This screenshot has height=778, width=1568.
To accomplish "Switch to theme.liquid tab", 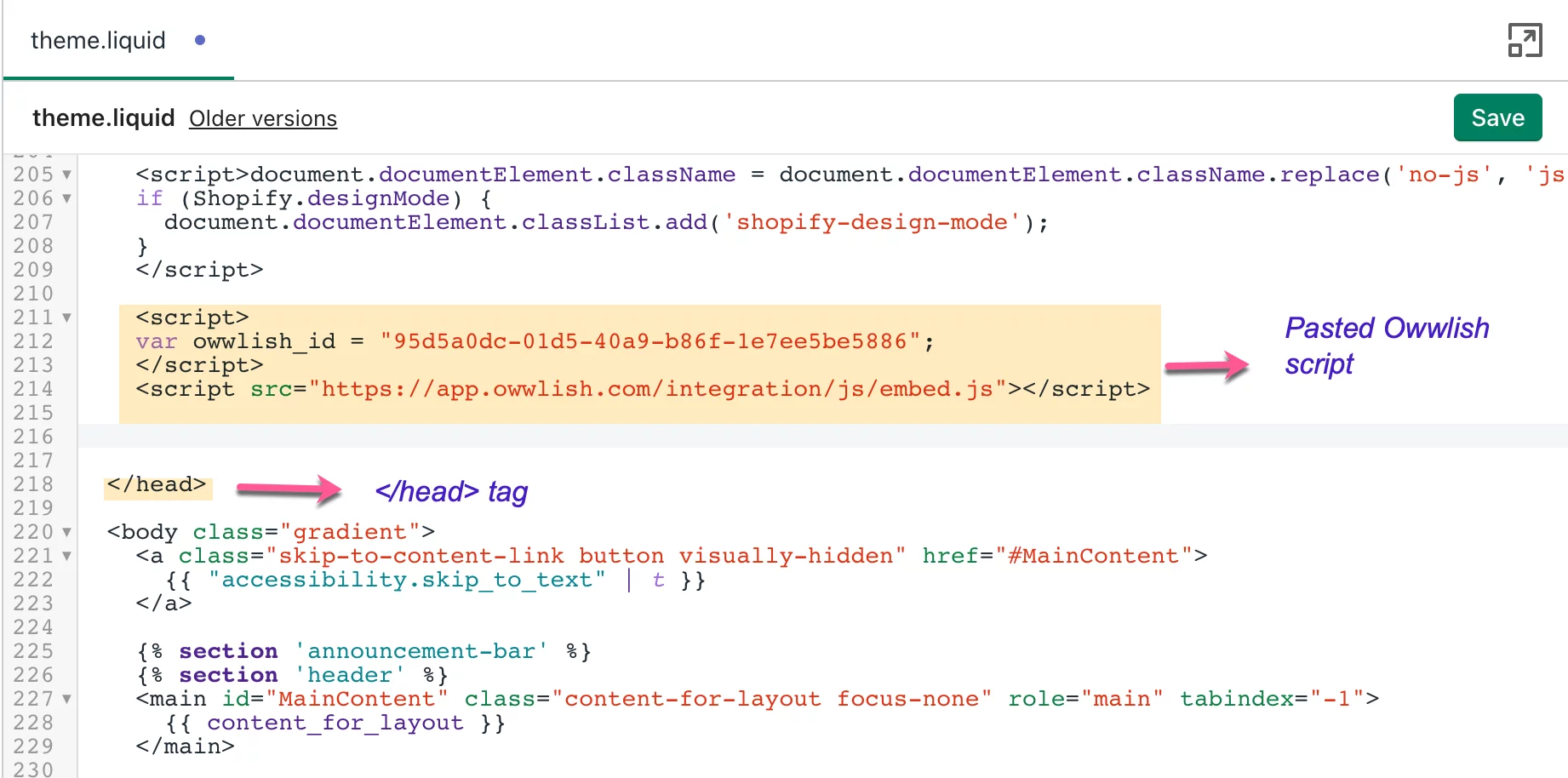I will coord(98,40).
